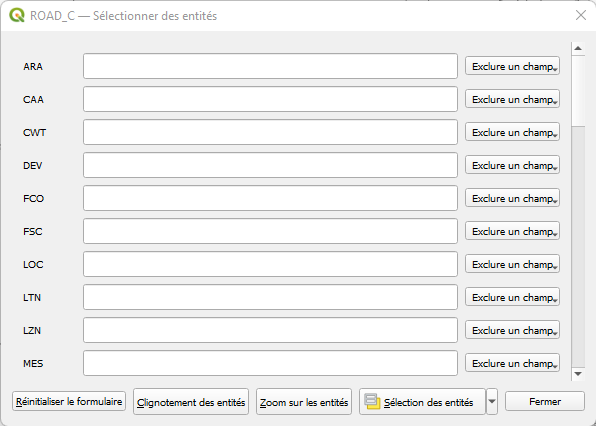
Task: Click the LTN input field
Action: click(x=270, y=297)
